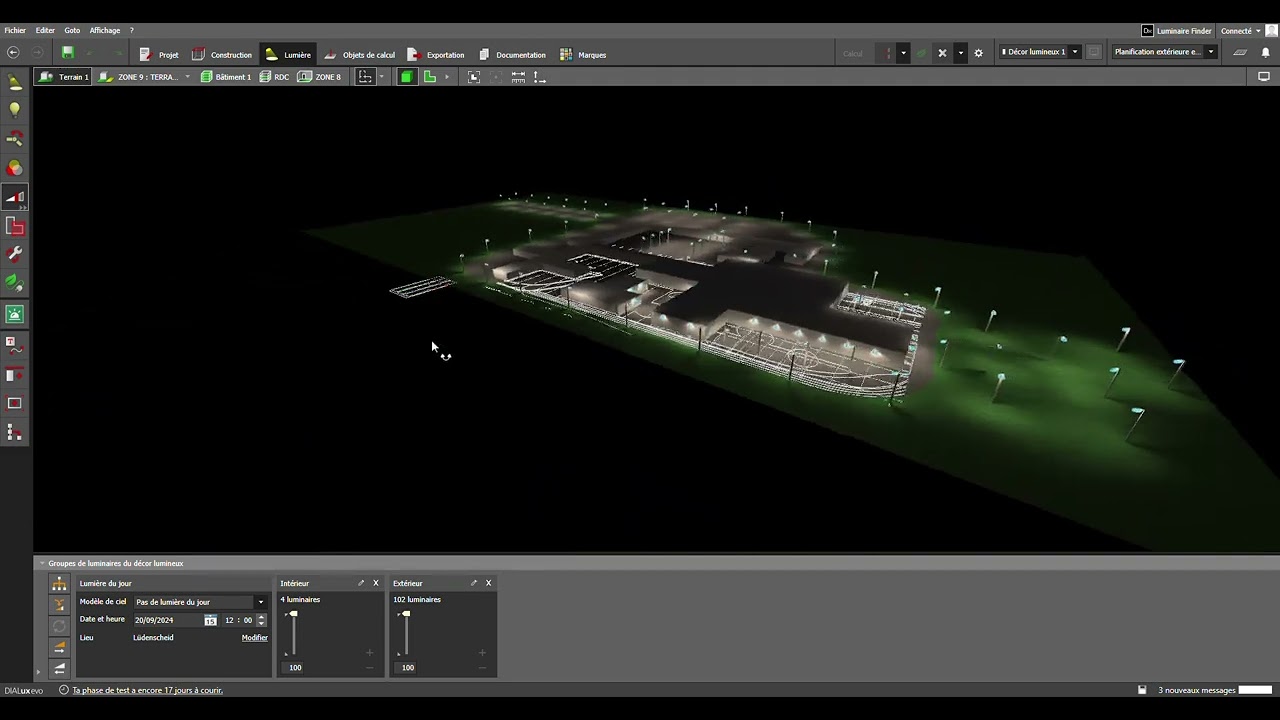Select ZONE 8 in the breadcrumb
1280x720 pixels.
pyautogui.click(x=319, y=77)
